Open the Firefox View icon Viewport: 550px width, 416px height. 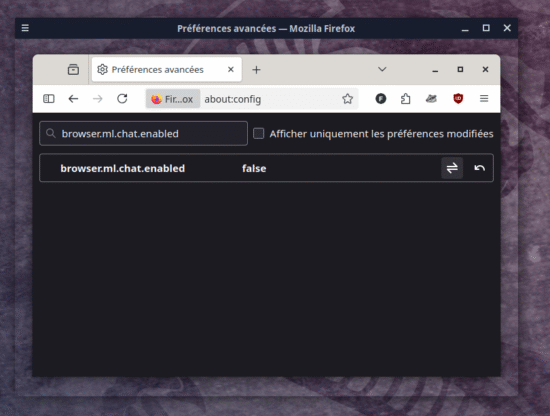(x=73, y=69)
